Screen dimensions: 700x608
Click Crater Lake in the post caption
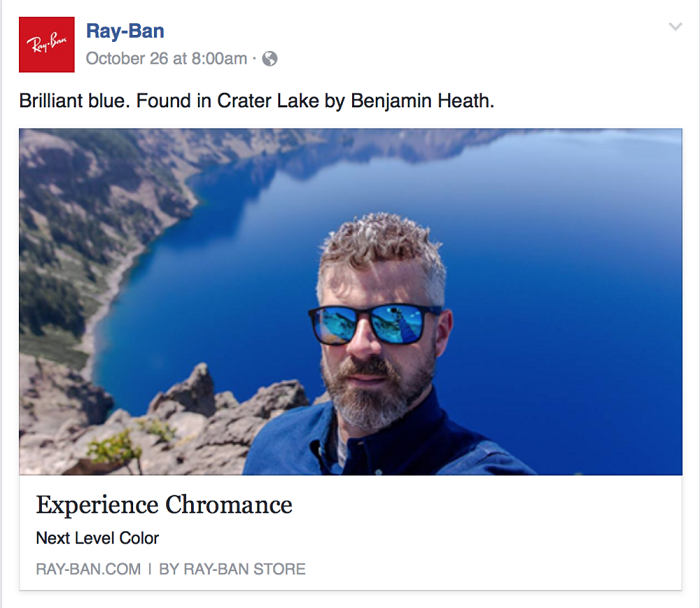click(x=268, y=100)
